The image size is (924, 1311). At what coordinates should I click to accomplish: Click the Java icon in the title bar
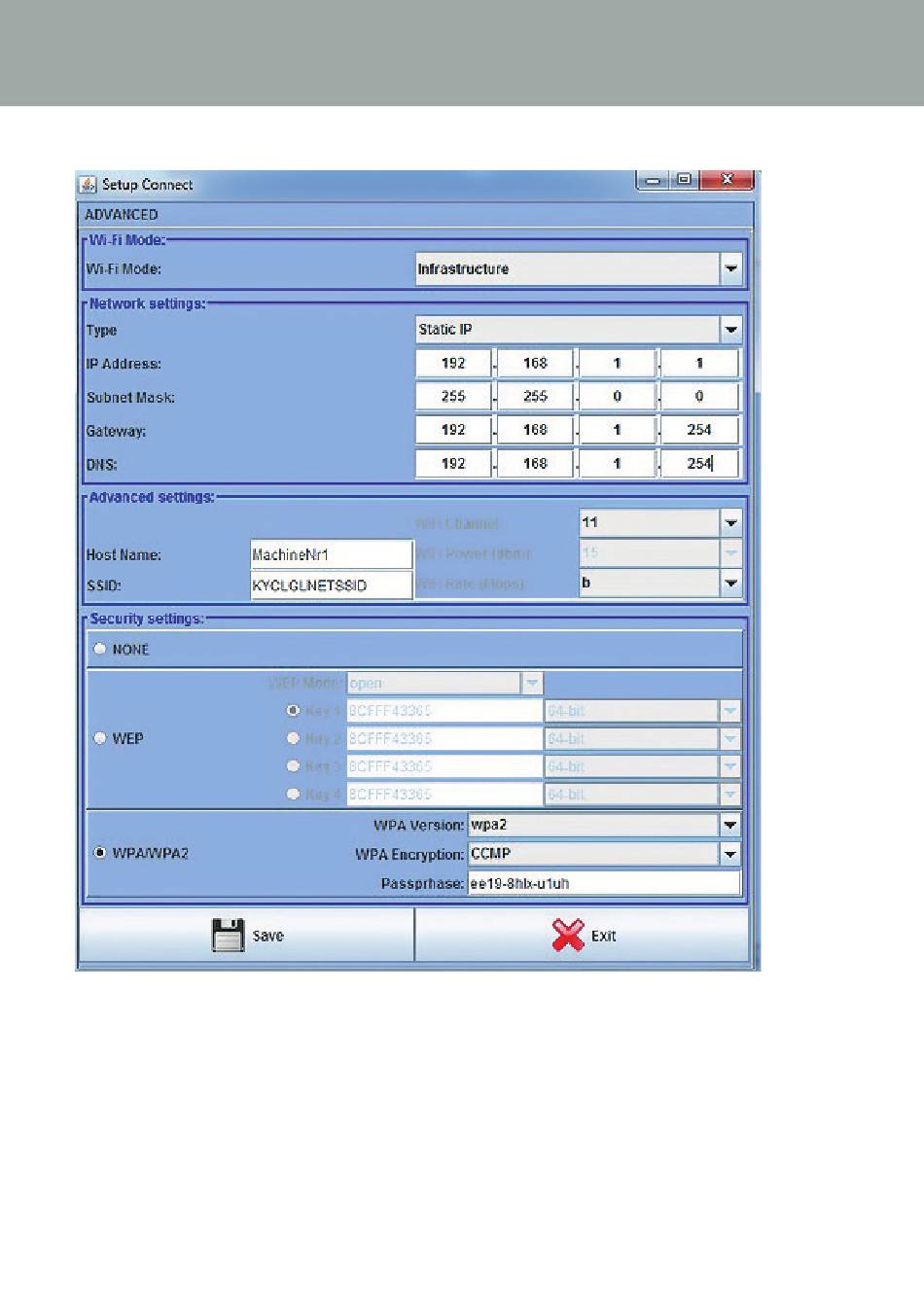click(x=88, y=185)
